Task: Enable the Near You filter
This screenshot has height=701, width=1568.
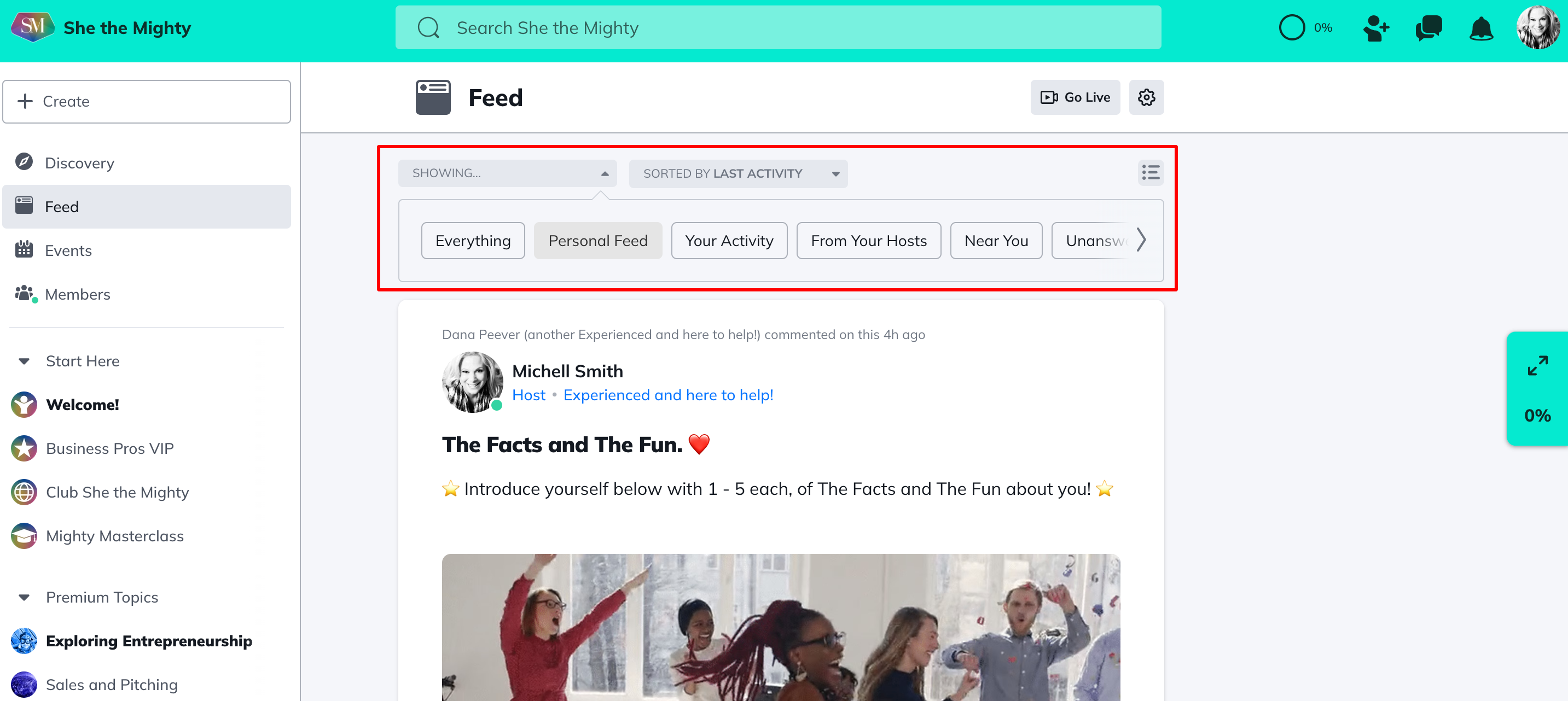Action: [x=996, y=241]
